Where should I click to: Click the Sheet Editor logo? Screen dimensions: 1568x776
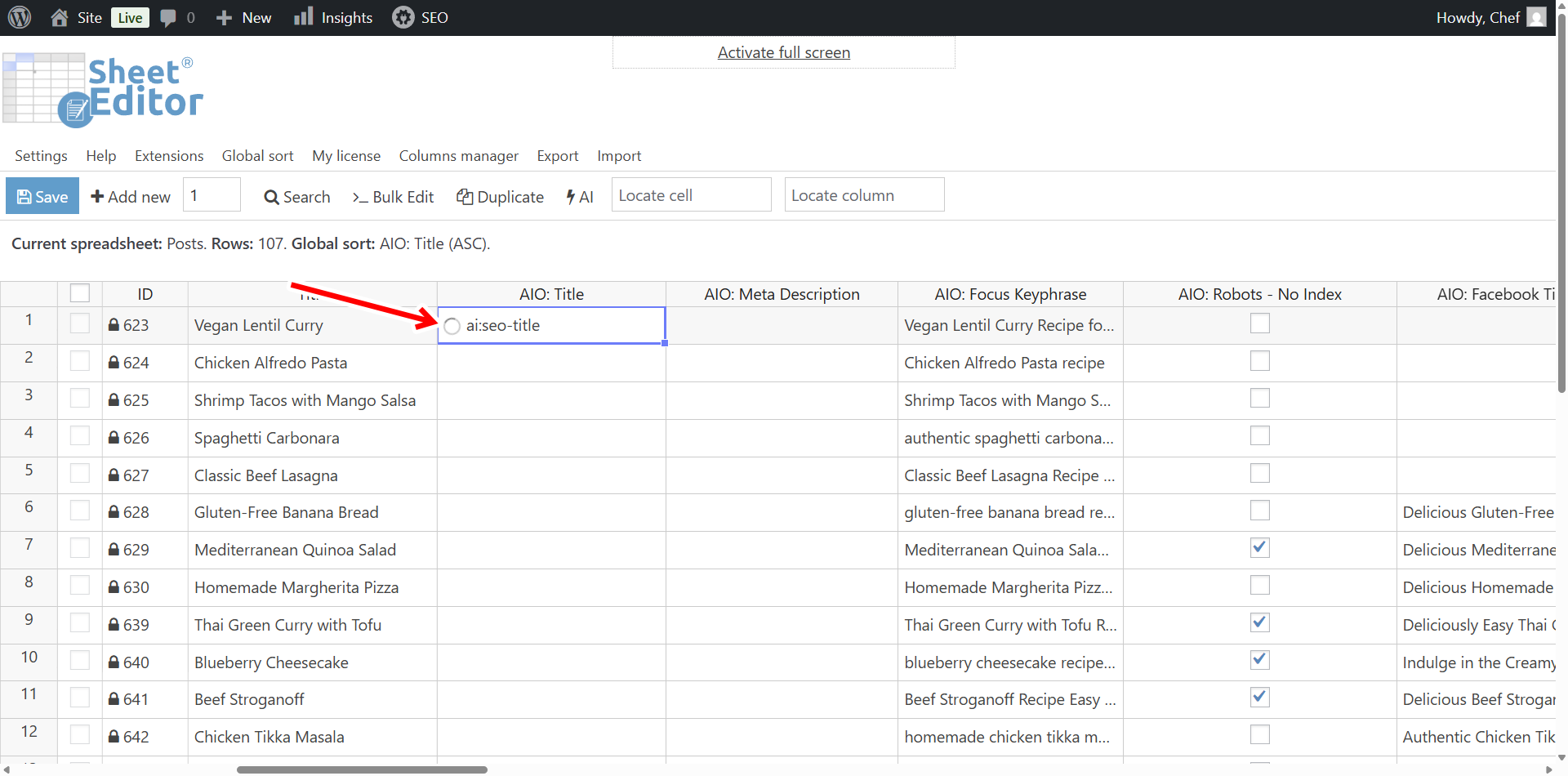(103, 90)
